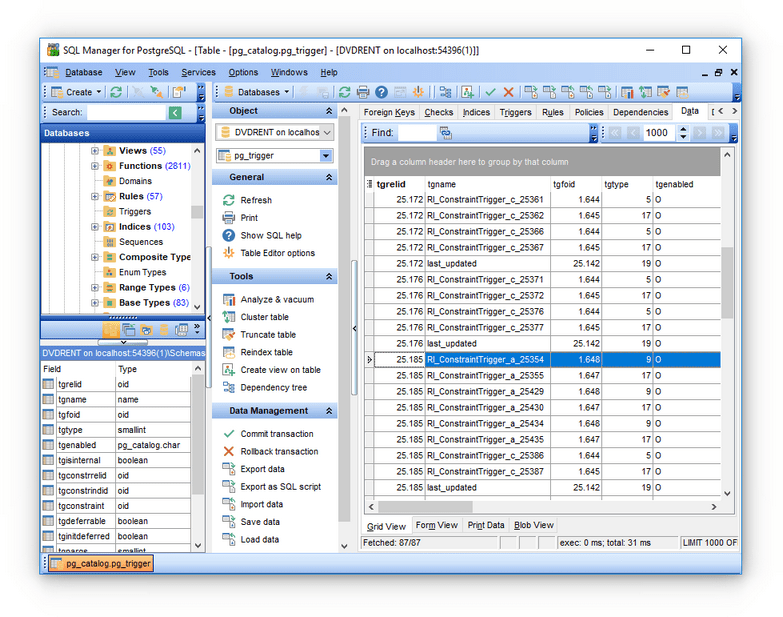Expand the Functions tree node
783x617 pixels.
point(94,166)
